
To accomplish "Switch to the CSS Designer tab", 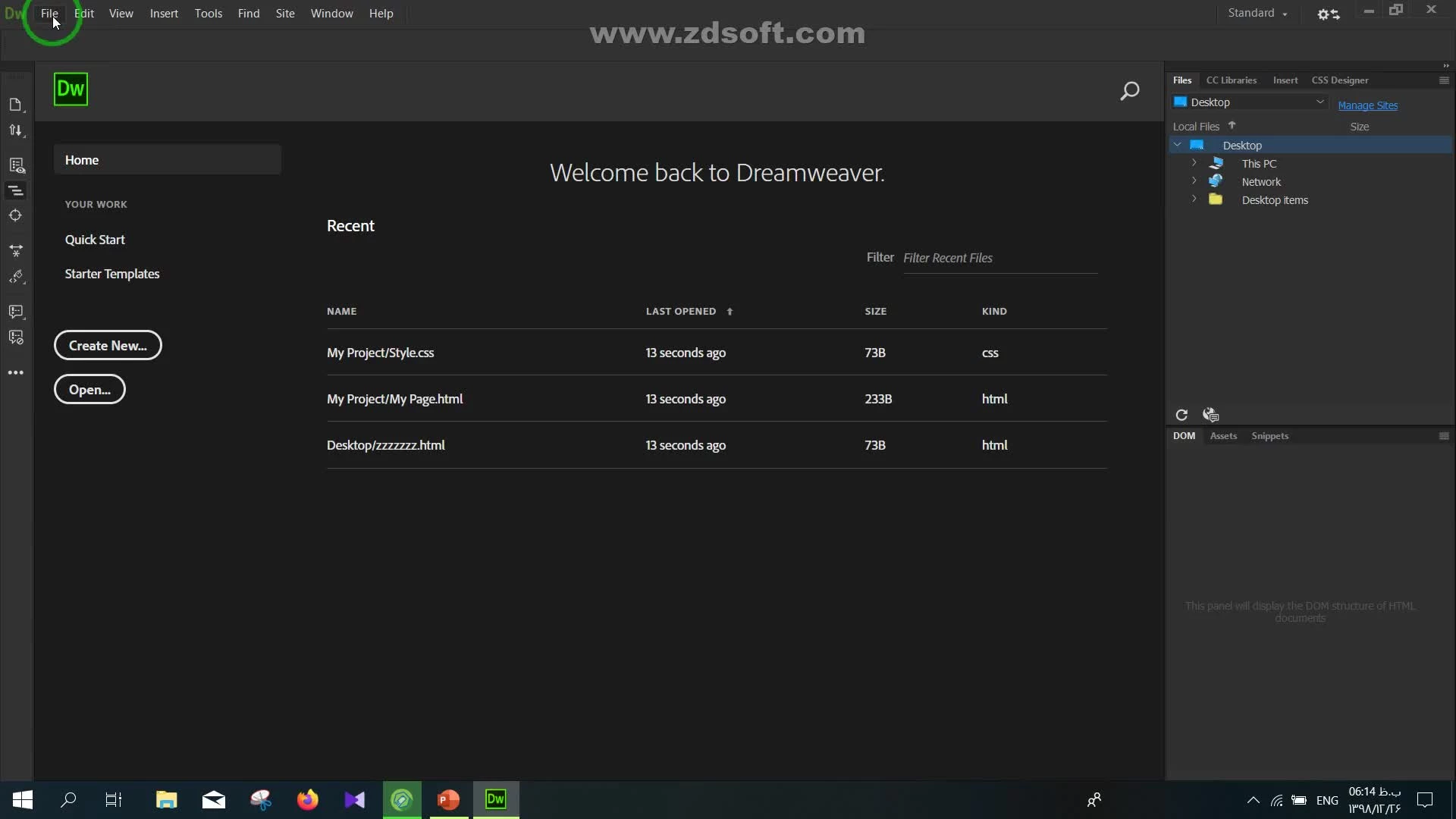I will pos(1340,80).
